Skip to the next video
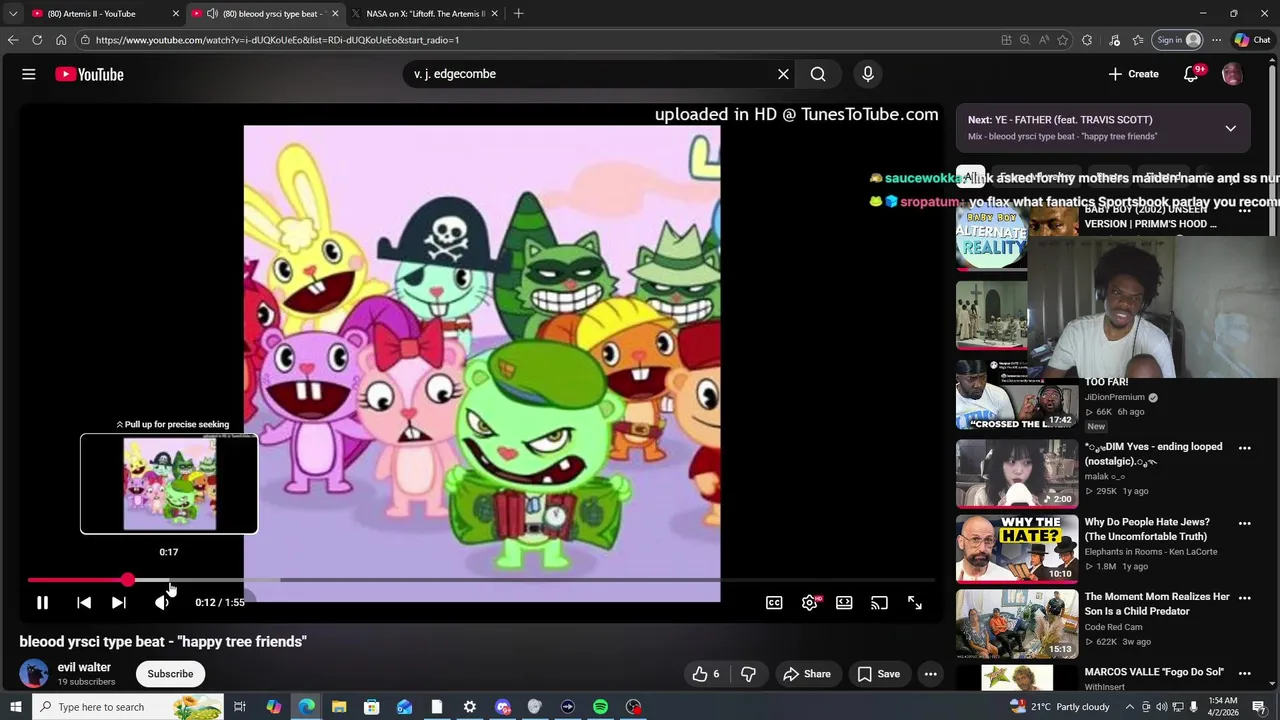 pos(119,603)
